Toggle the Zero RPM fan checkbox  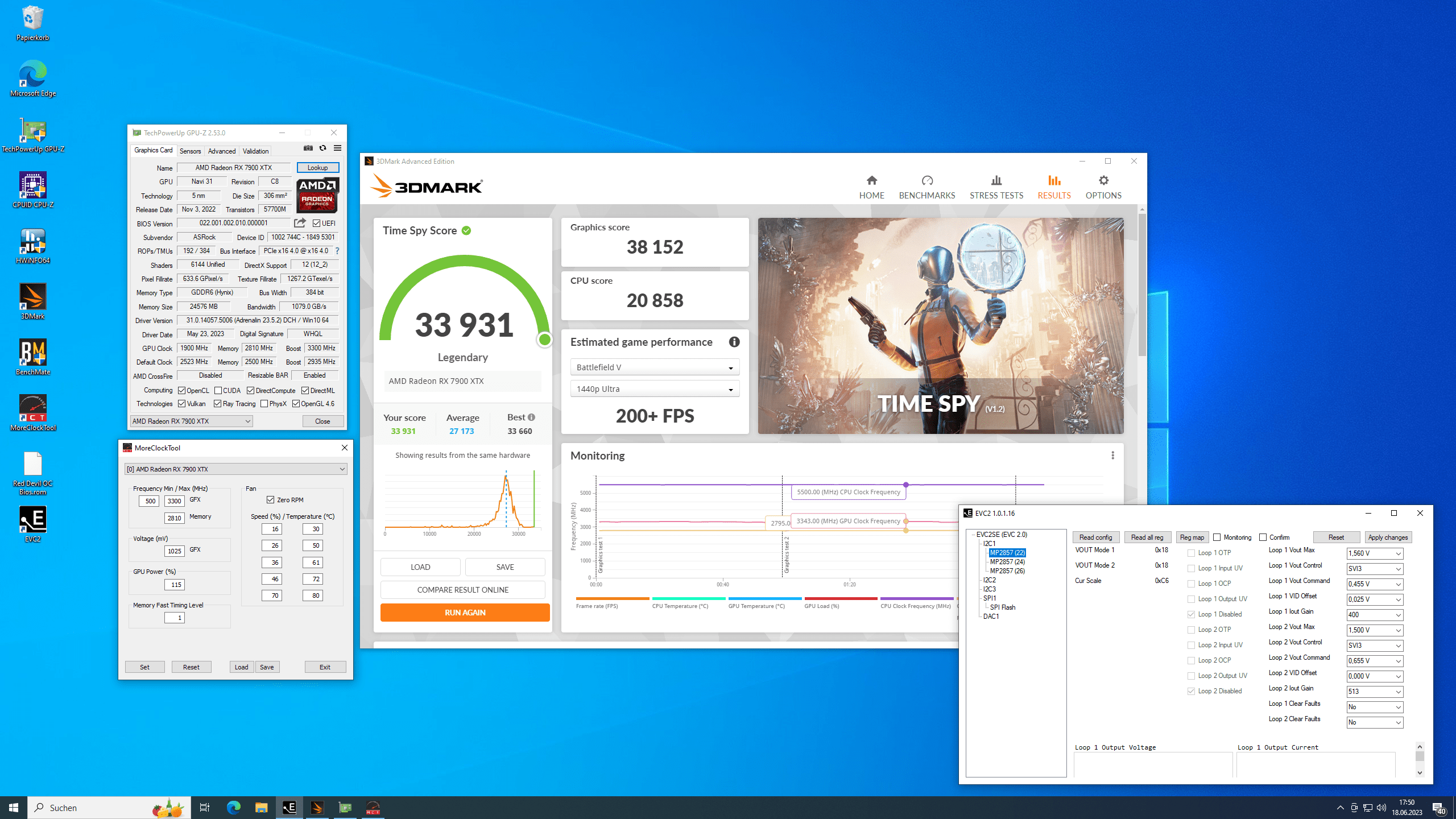pyautogui.click(x=271, y=499)
